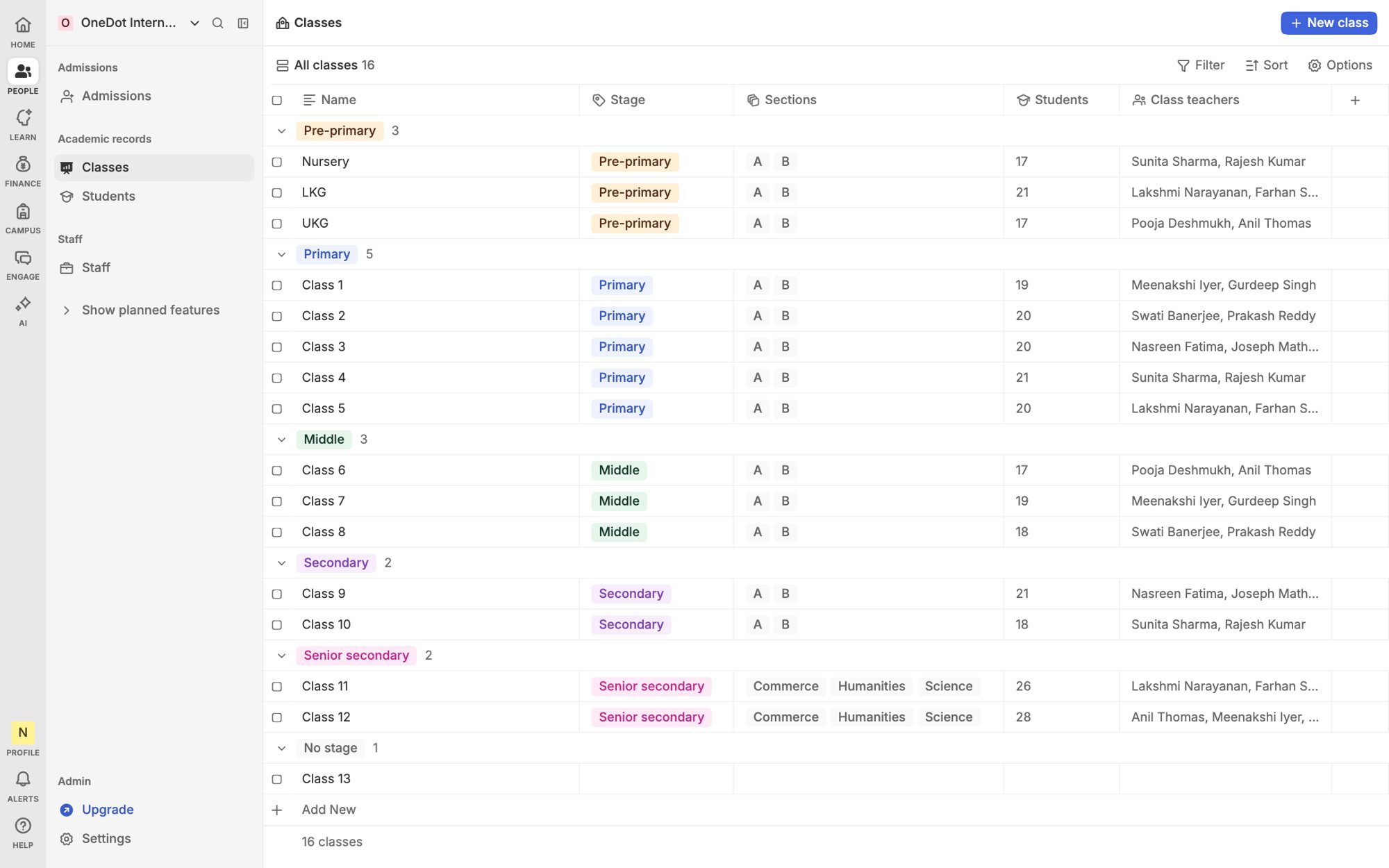Open the Finance section icon
This screenshot has height=868, width=1389.
23,165
